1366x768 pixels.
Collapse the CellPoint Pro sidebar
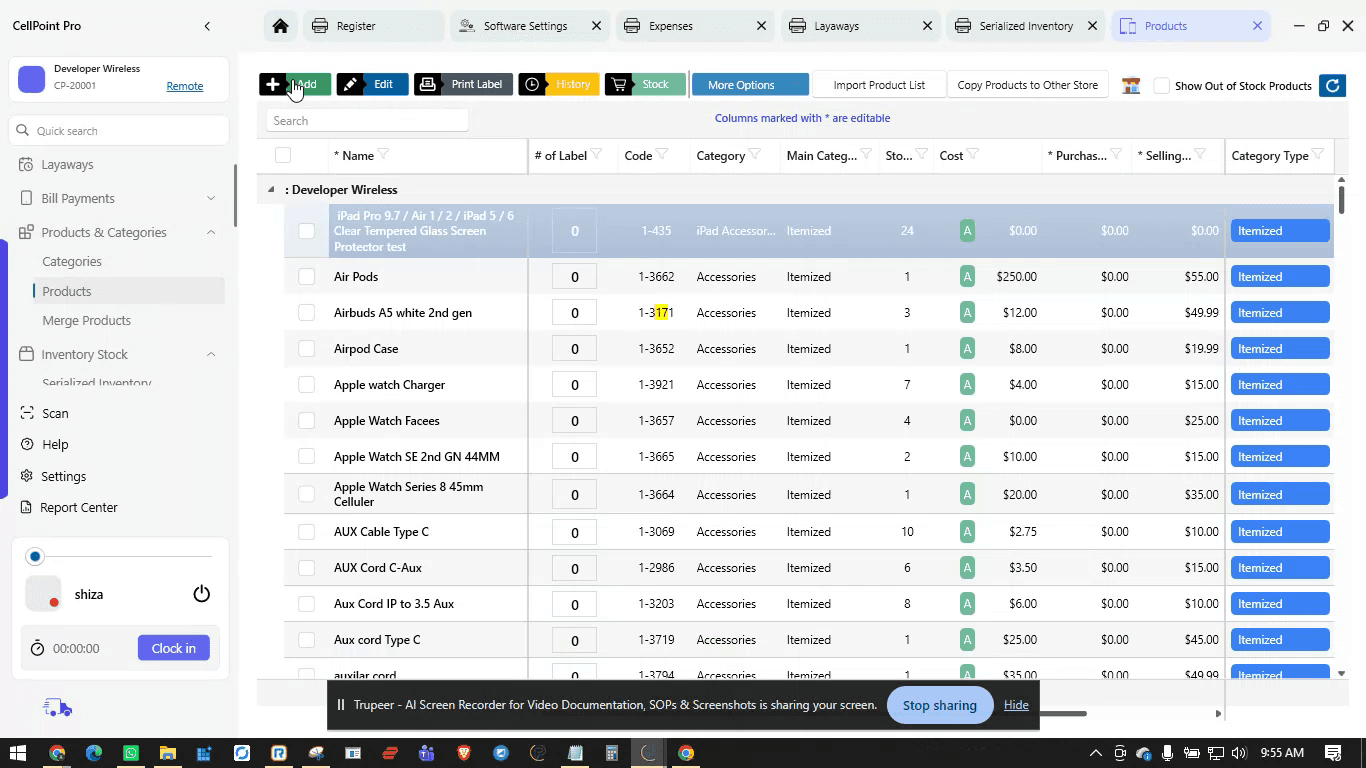(207, 26)
